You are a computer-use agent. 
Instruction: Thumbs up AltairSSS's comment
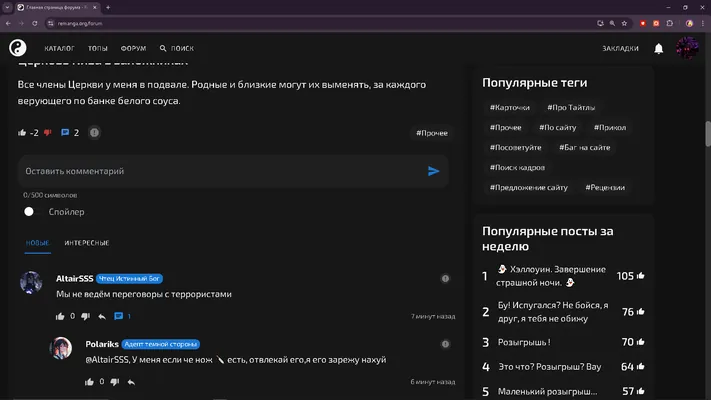coord(60,316)
